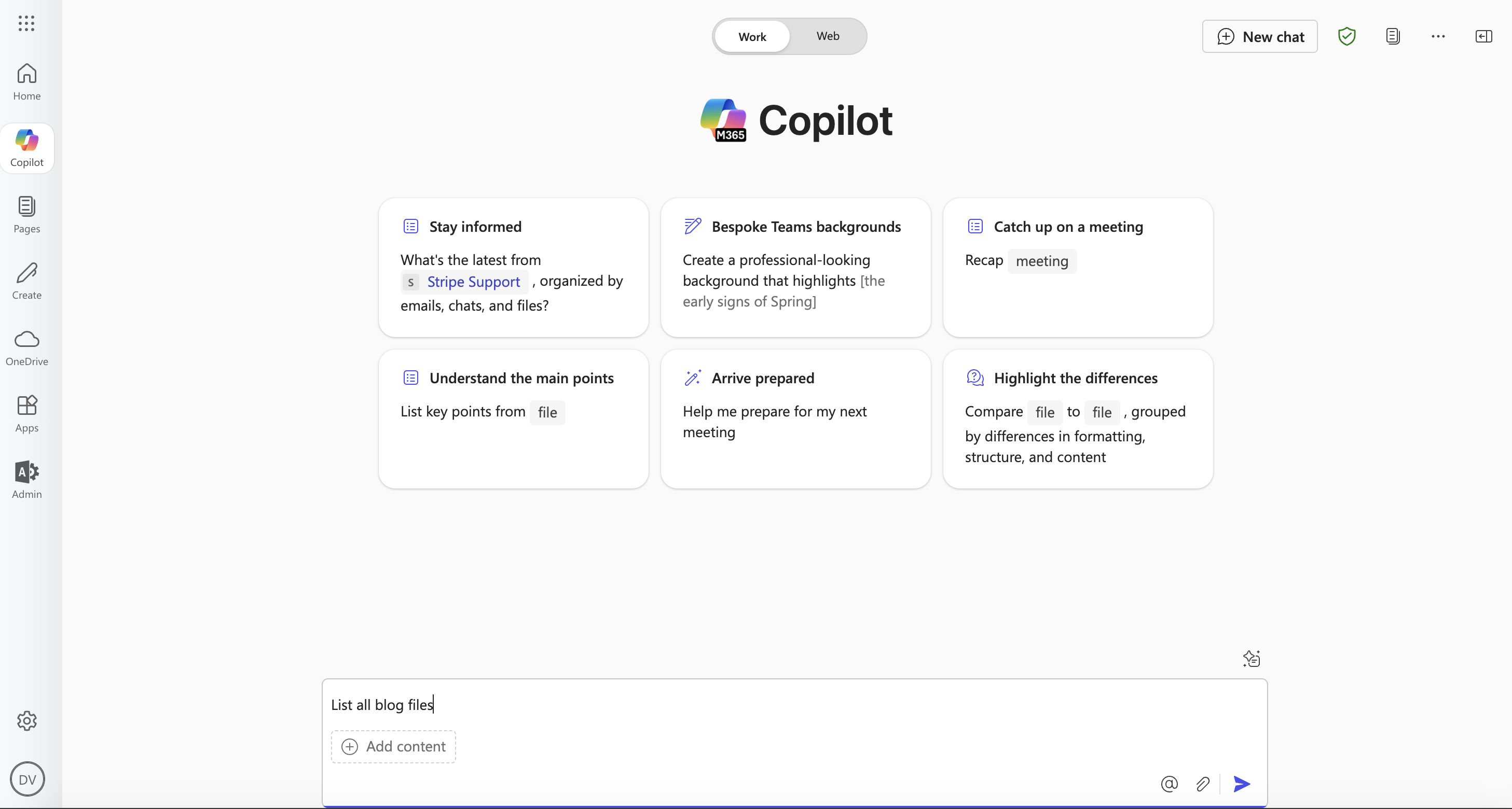Click the Bespoke Teams backgrounds pencil icon
This screenshot has width=1512, height=809.
[693, 227]
